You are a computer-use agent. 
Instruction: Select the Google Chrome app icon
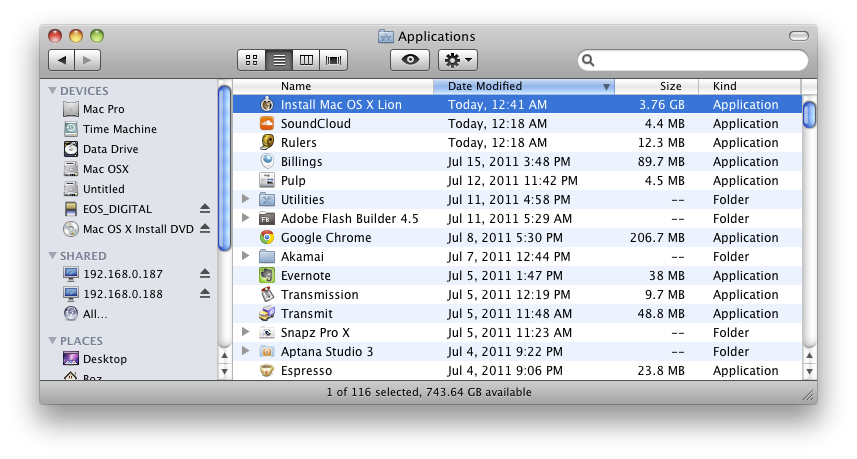coord(267,238)
